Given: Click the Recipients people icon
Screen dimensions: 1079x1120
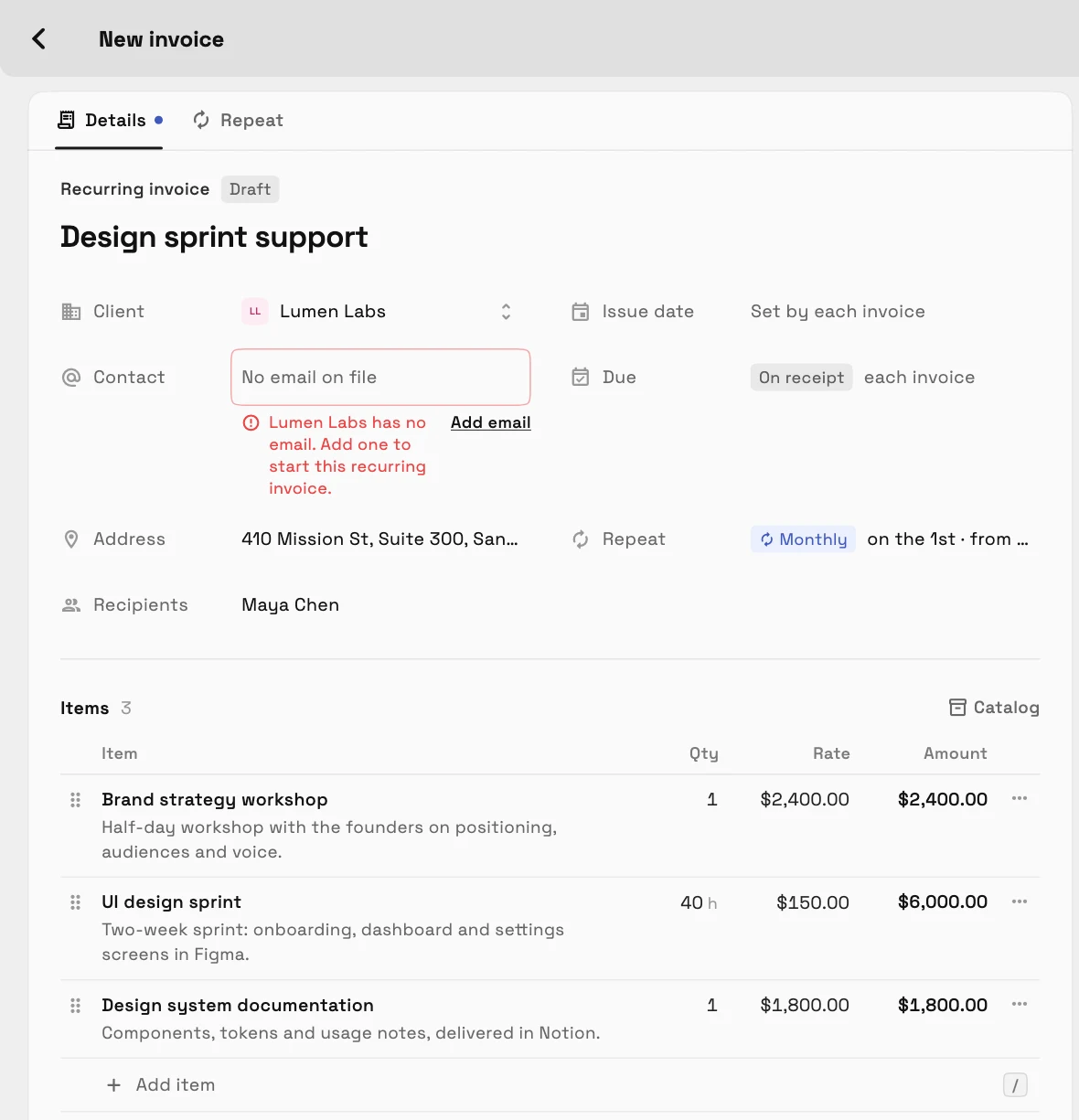Looking at the screenshot, I should tap(71, 605).
